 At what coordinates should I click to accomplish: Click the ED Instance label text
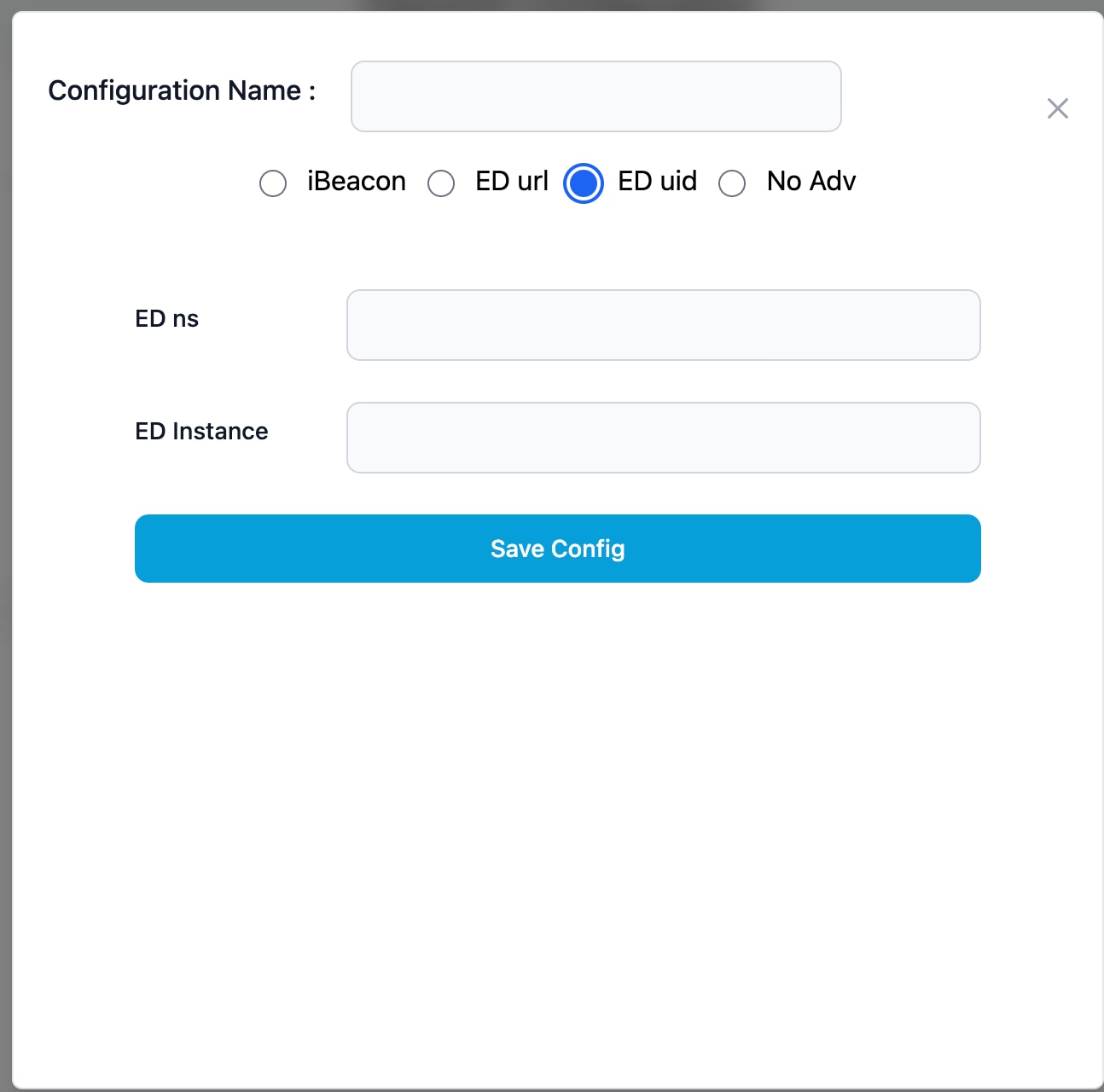point(200,431)
